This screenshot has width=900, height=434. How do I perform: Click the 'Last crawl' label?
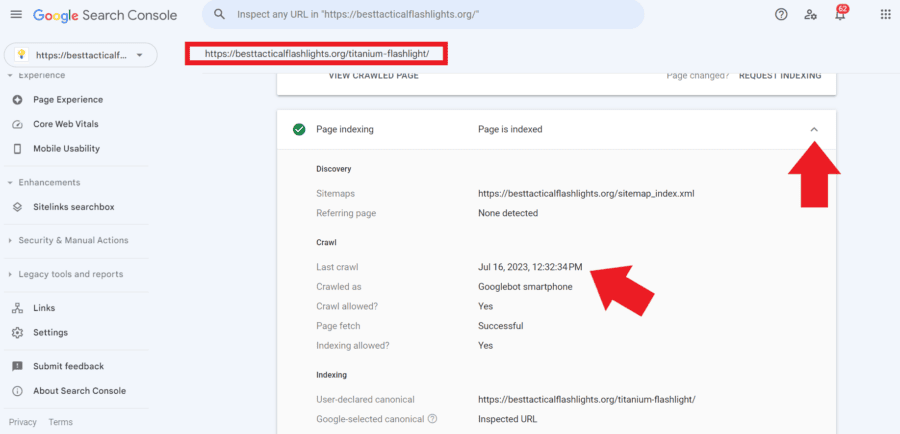pyautogui.click(x=337, y=267)
